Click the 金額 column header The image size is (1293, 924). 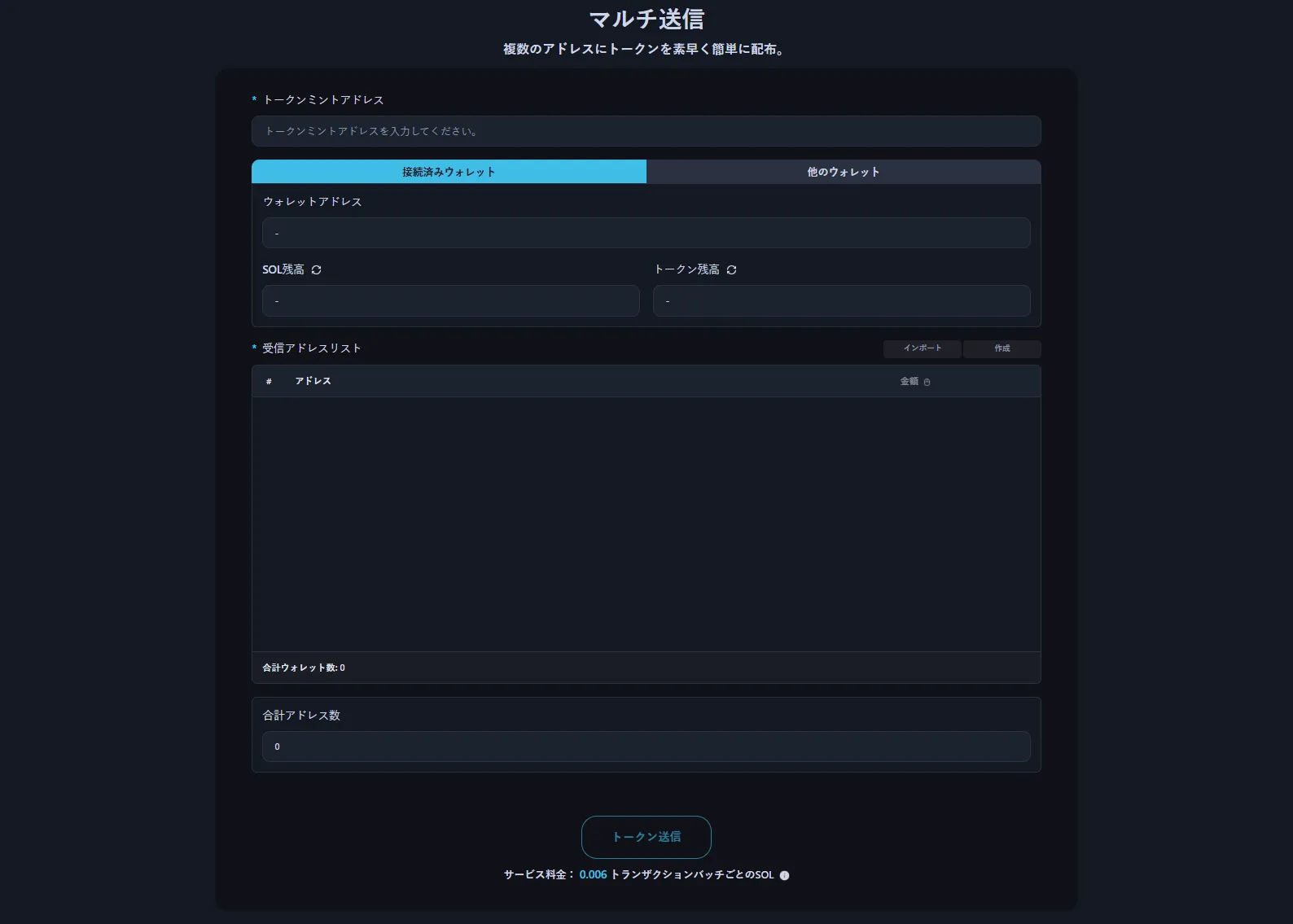tap(909, 381)
